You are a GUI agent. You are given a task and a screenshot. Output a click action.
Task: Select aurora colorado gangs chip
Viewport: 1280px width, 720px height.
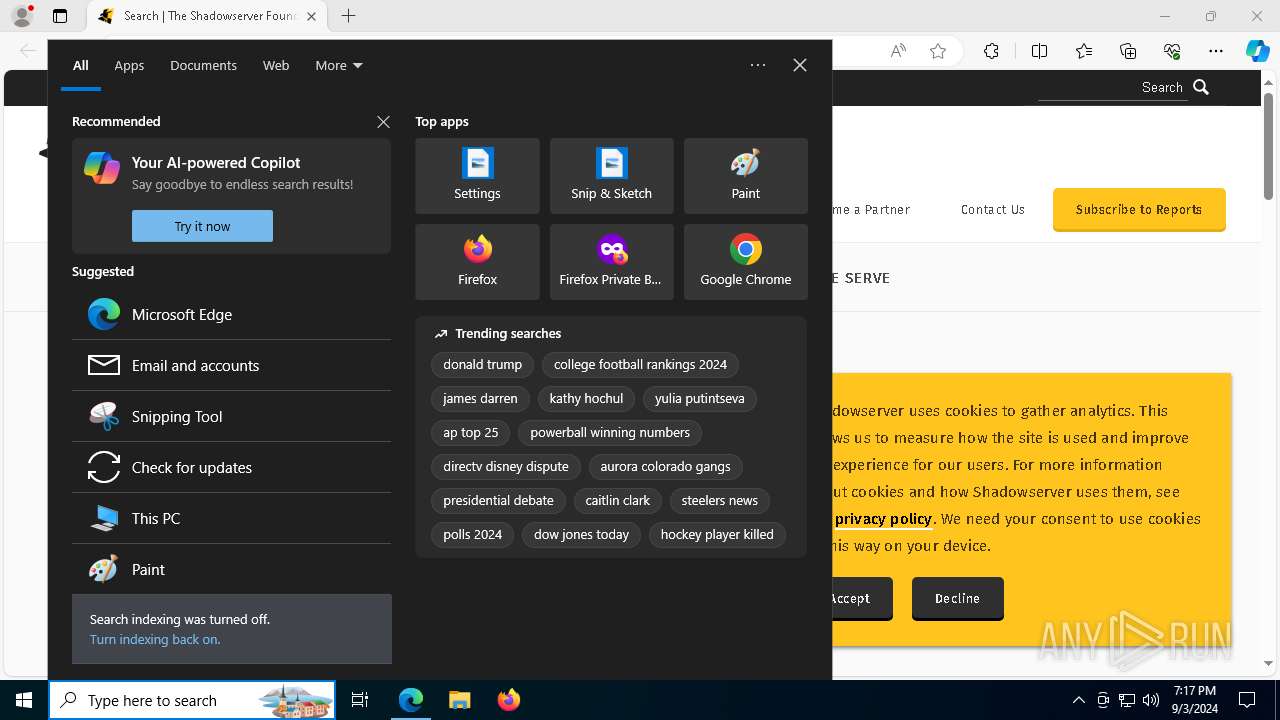click(x=665, y=467)
